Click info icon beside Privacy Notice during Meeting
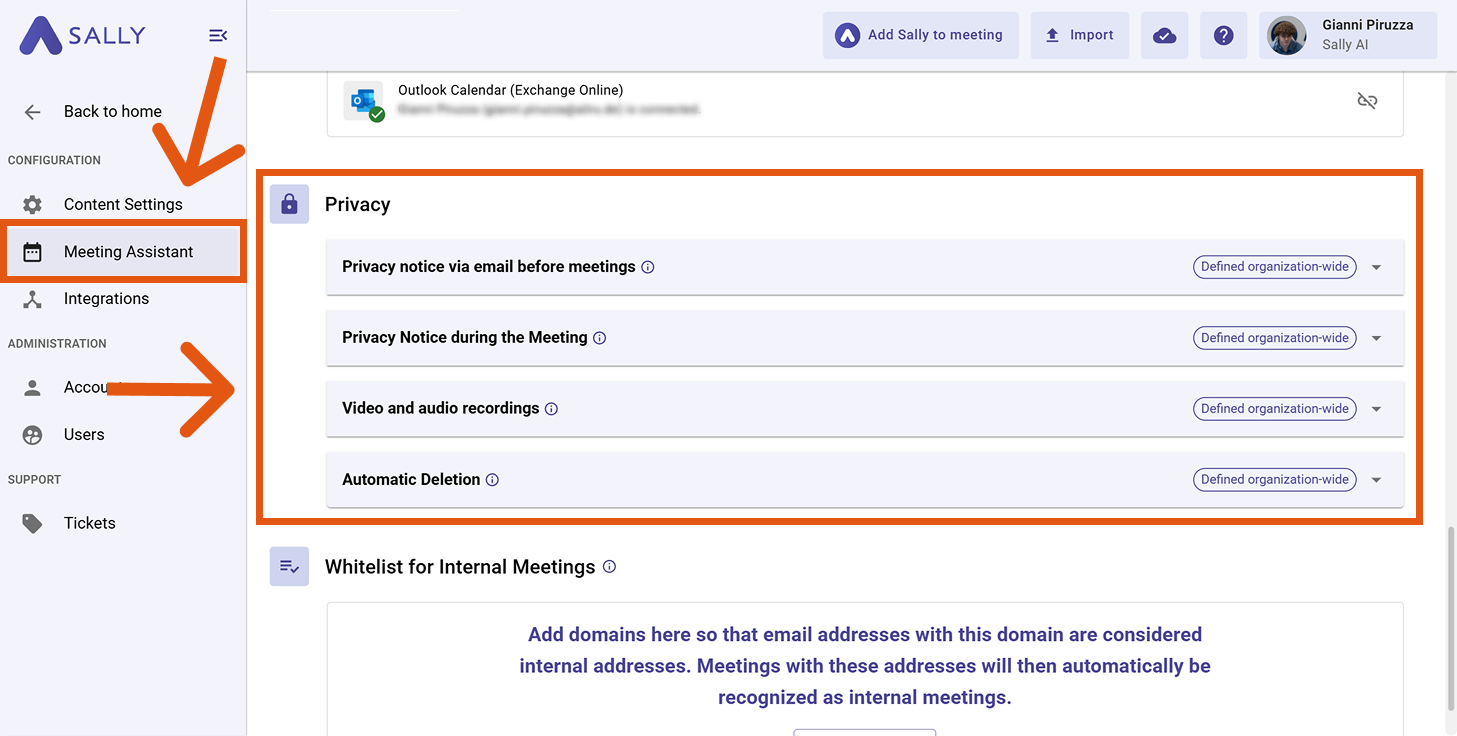The width and height of the screenshot is (1457, 736). coord(600,338)
